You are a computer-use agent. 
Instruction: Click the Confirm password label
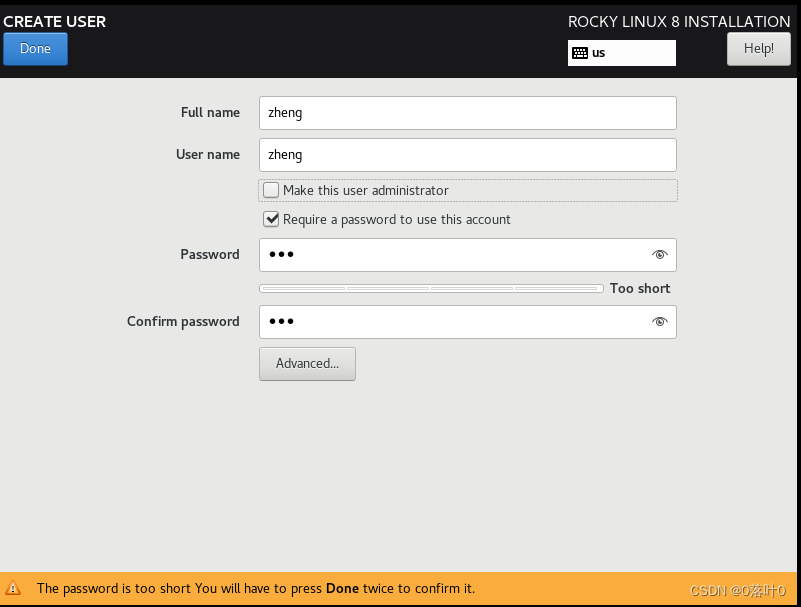[183, 321]
